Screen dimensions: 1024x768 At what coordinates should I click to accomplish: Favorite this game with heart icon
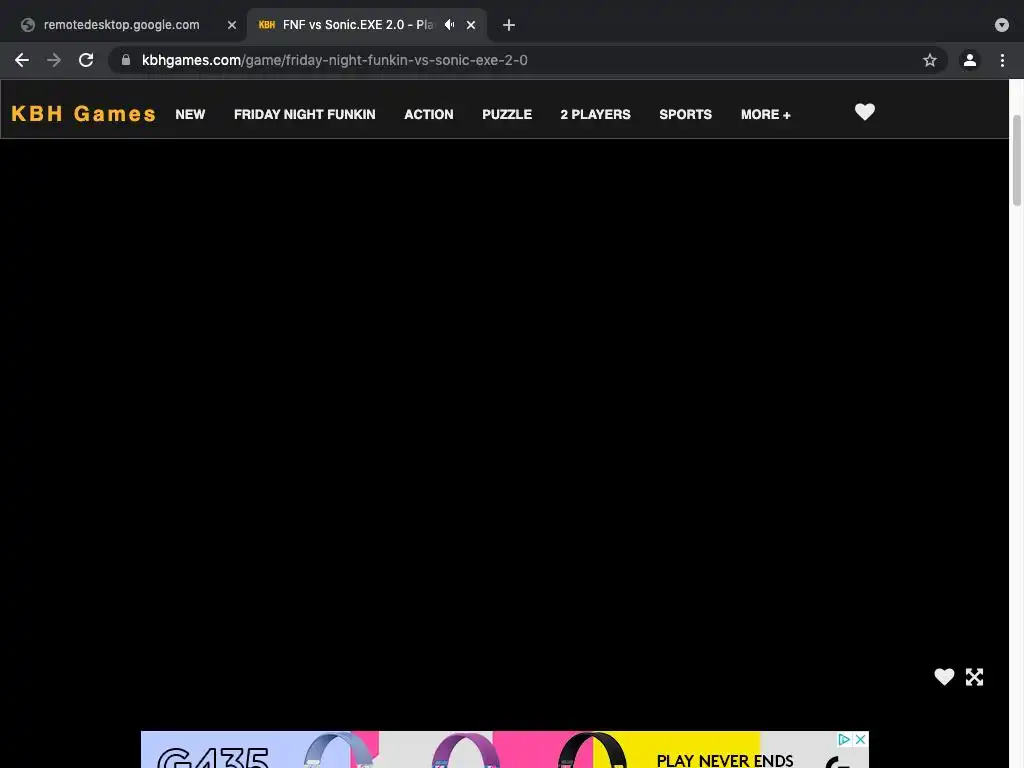tap(944, 677)
